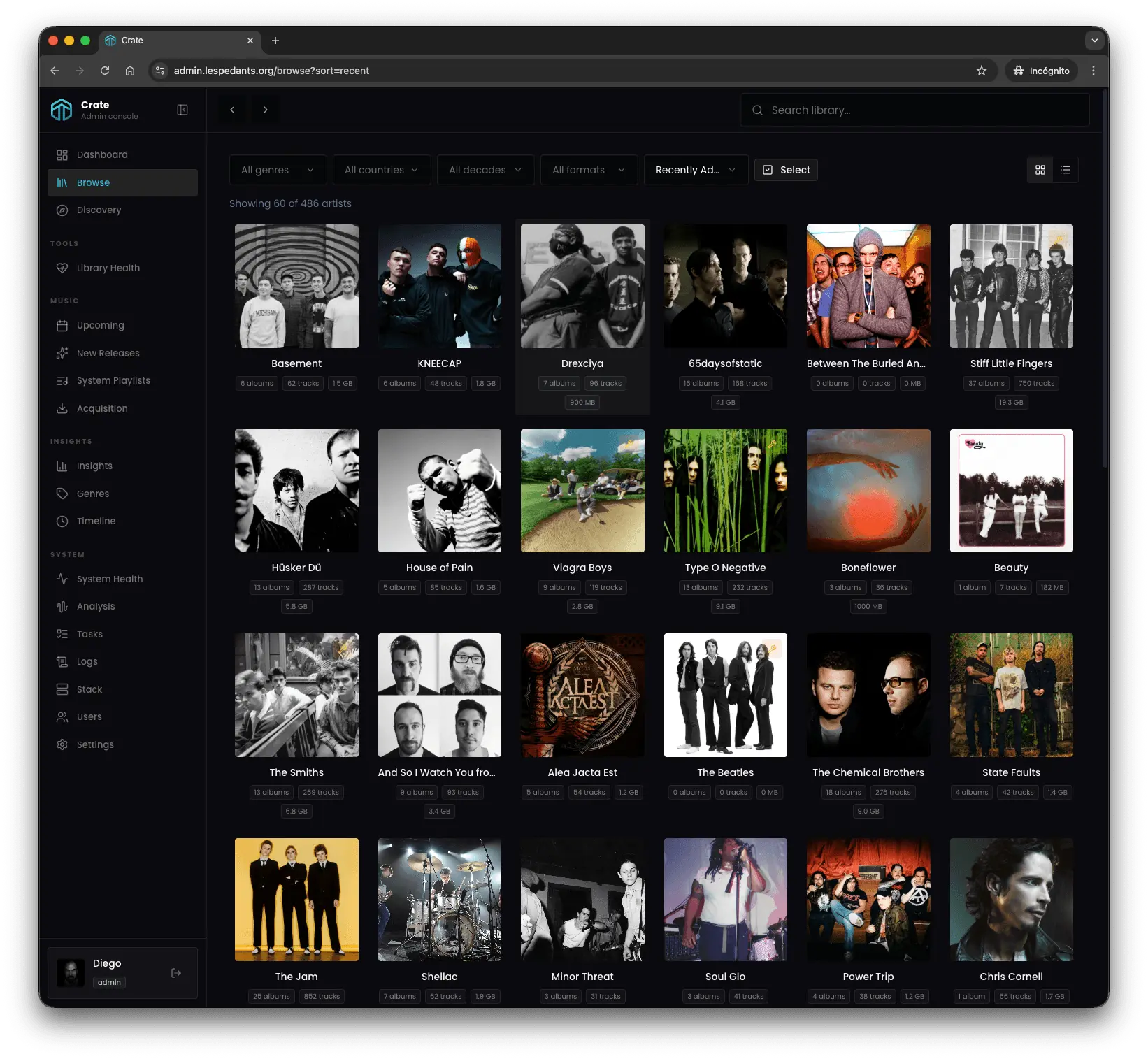Open the Logs page
The image size is (1148, 1059).
pyautogui.click(x=122, y=661)
